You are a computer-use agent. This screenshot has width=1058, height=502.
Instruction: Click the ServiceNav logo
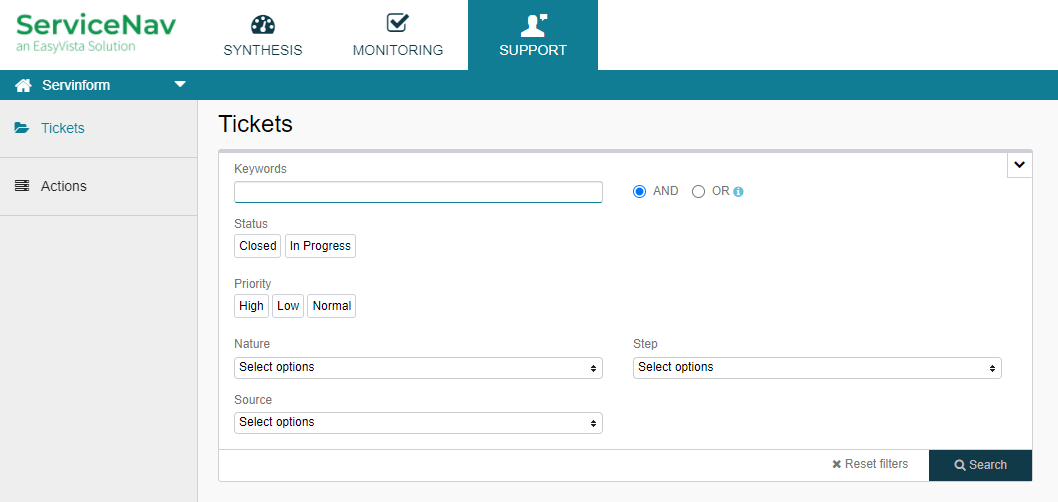(x=96, y=32)
